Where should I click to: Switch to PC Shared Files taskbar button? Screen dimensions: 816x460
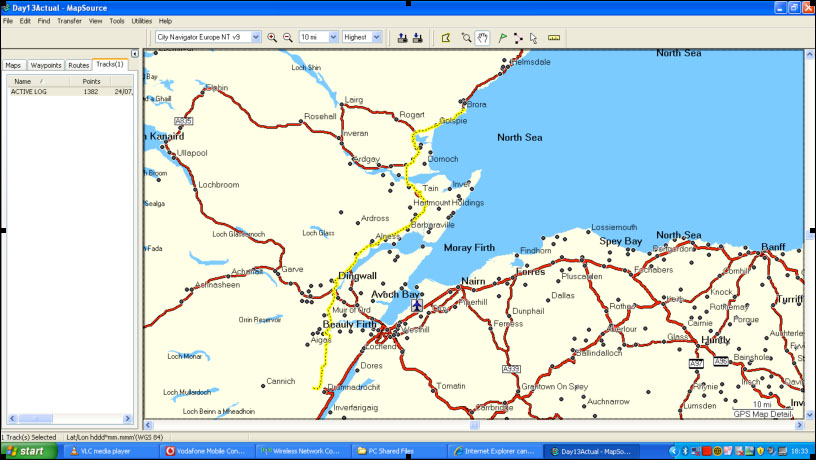[399, 451]
